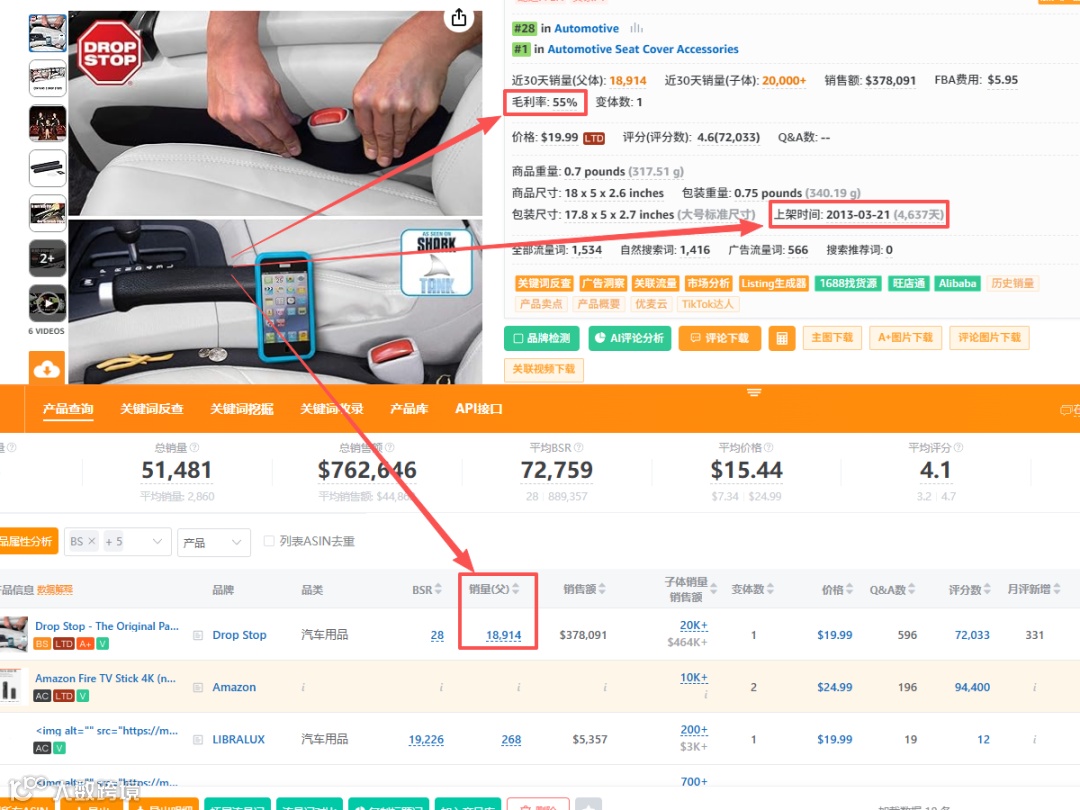Open the 产品 dropdown selector
This screenshot has height=810, width=1080.
(x=213, y=542)
